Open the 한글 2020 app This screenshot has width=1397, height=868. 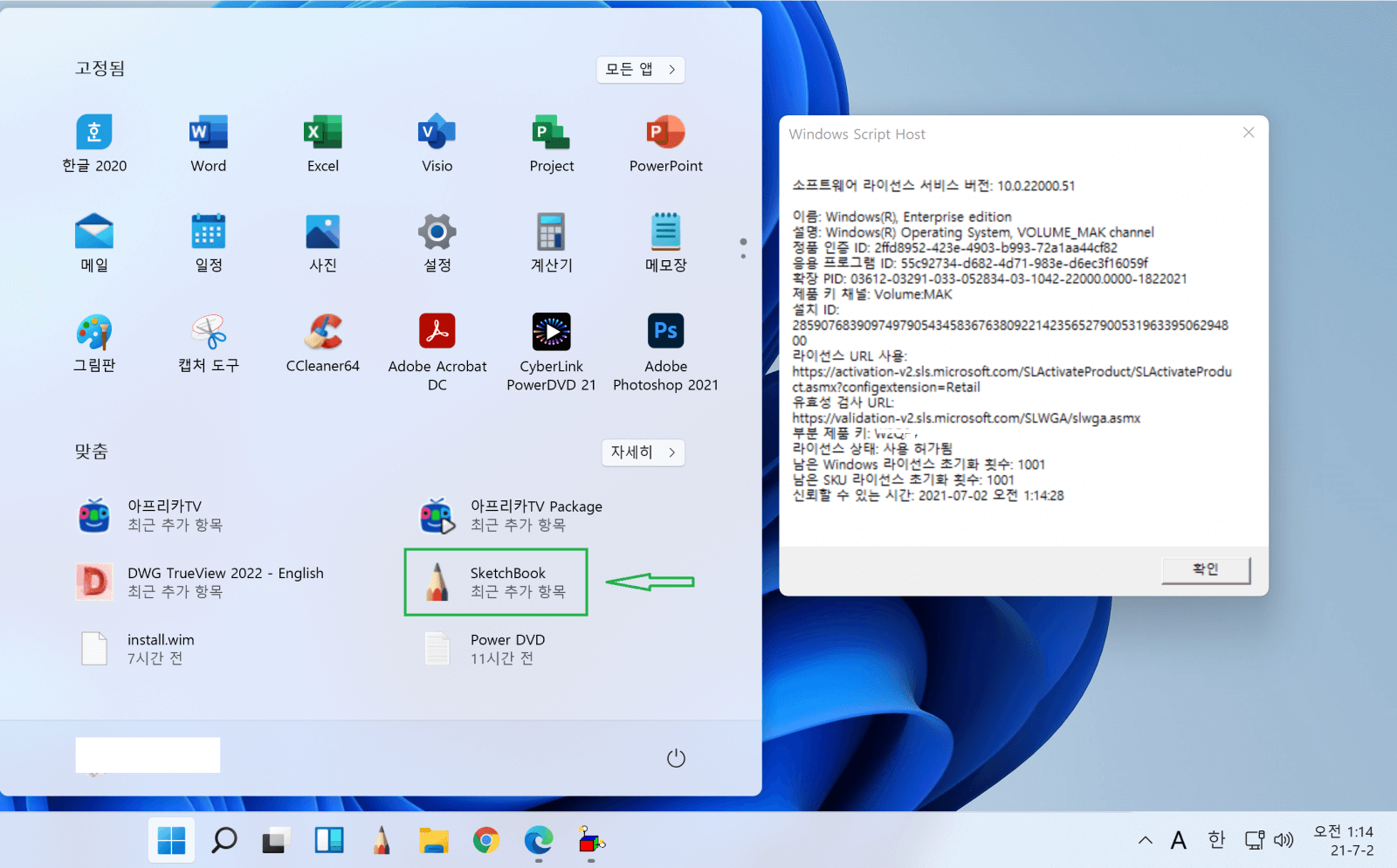(94, 144)
